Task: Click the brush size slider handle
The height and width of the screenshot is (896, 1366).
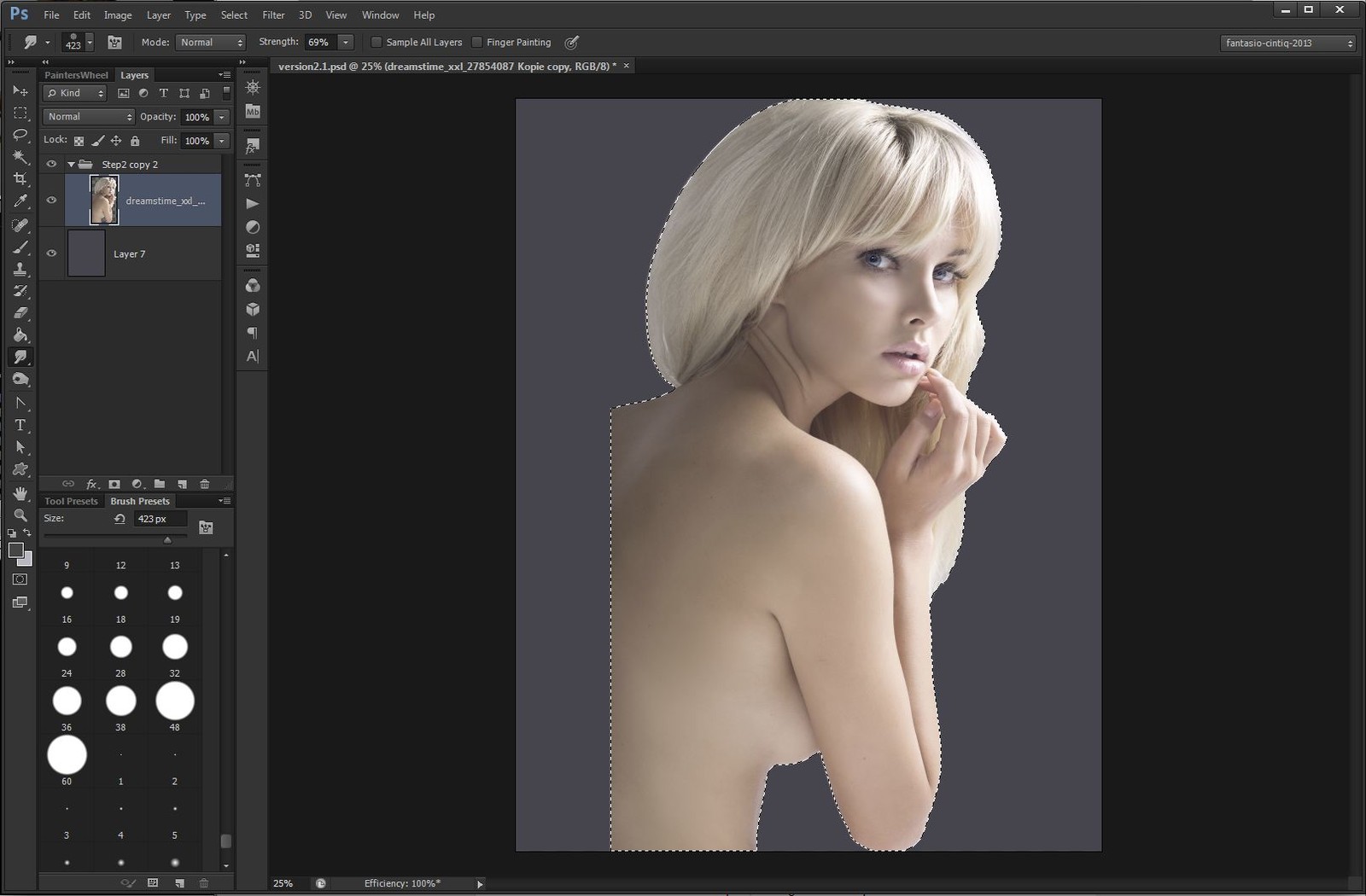Action: [167, 539]
